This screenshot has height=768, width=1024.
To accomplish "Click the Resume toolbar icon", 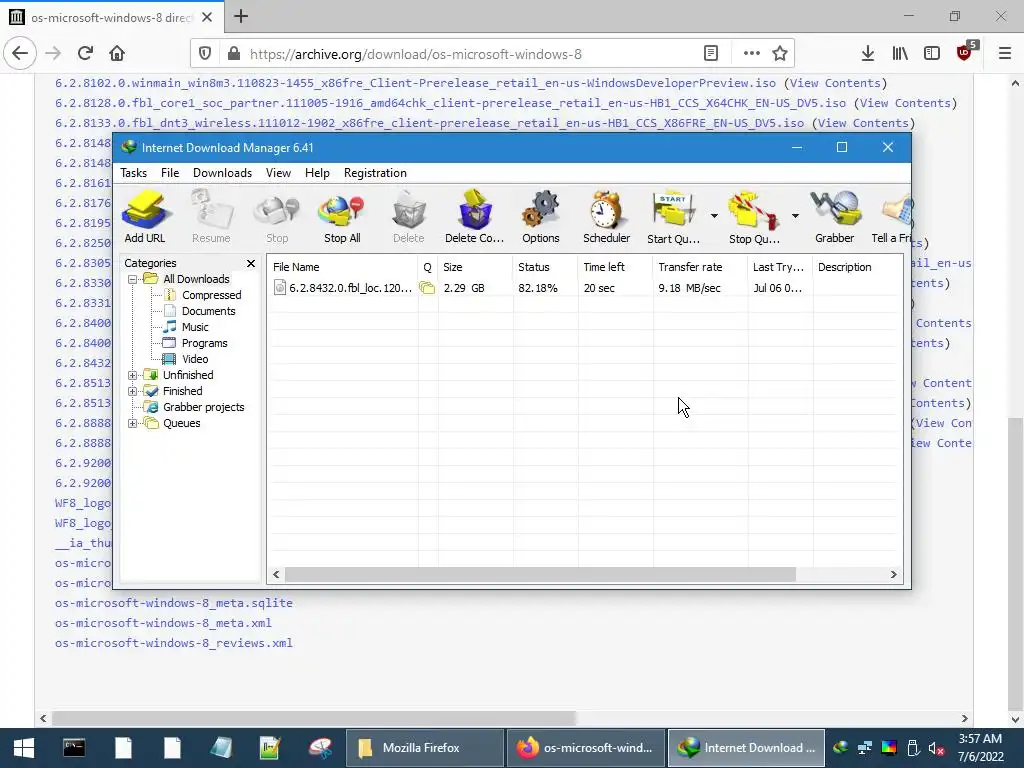I will pyautogui.click(x=211, y=217).
